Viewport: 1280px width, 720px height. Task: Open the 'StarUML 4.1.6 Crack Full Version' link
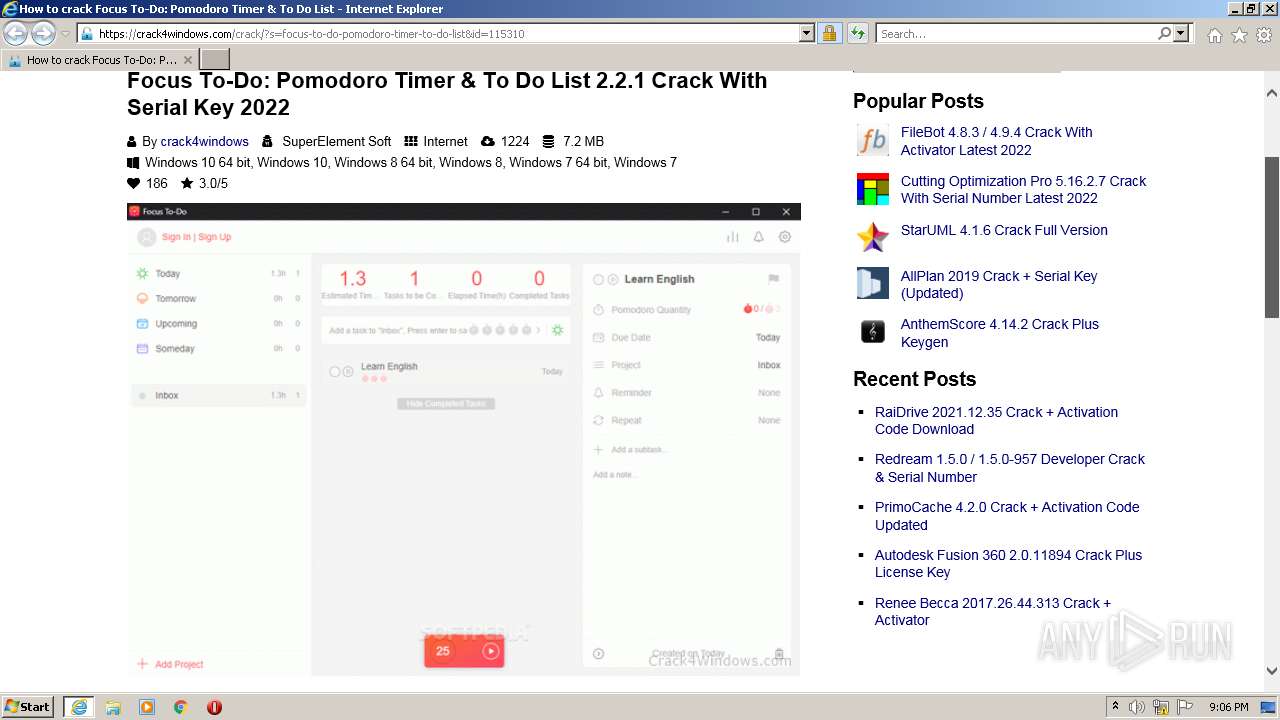tap(1004, 230)
